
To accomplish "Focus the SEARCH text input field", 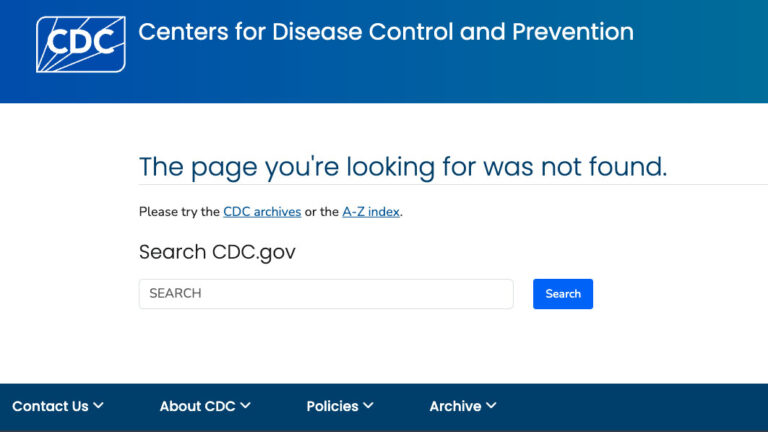I will click(326, 294).
